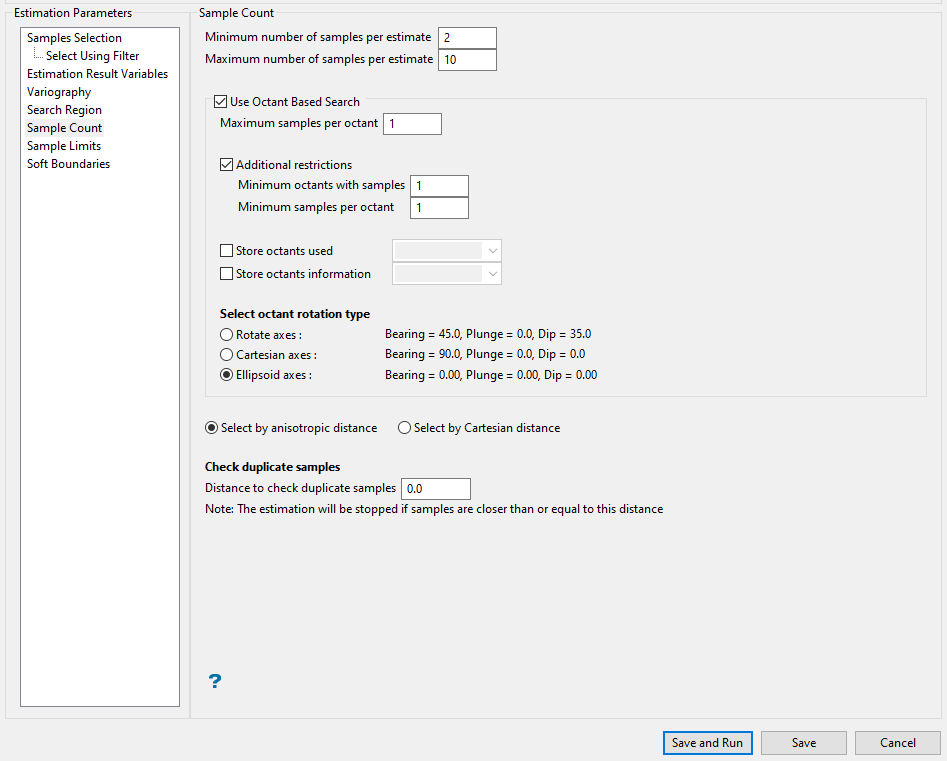Switch to Sample Limits settings
Image resolution: width=947 pixels, height=761 pixels.
click(x=64, y=146)
